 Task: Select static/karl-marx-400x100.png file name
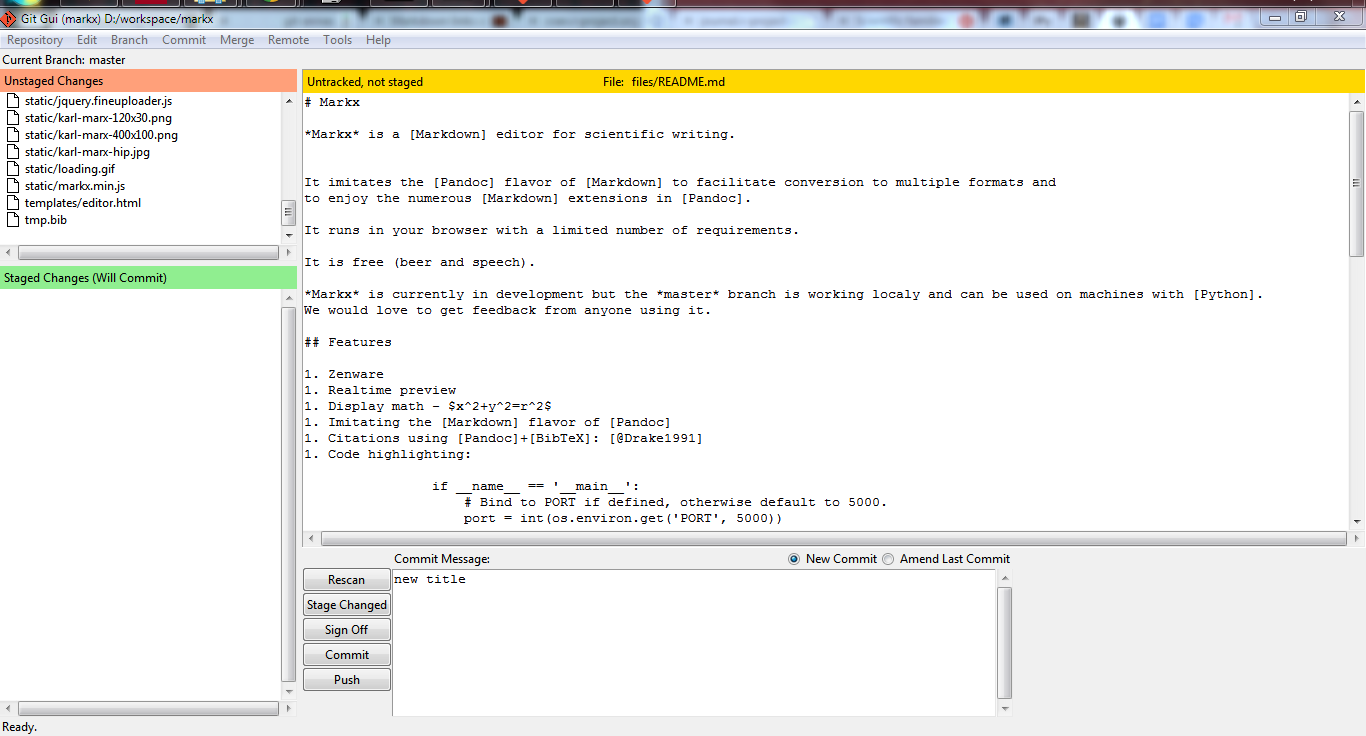(x=101, y=135)
